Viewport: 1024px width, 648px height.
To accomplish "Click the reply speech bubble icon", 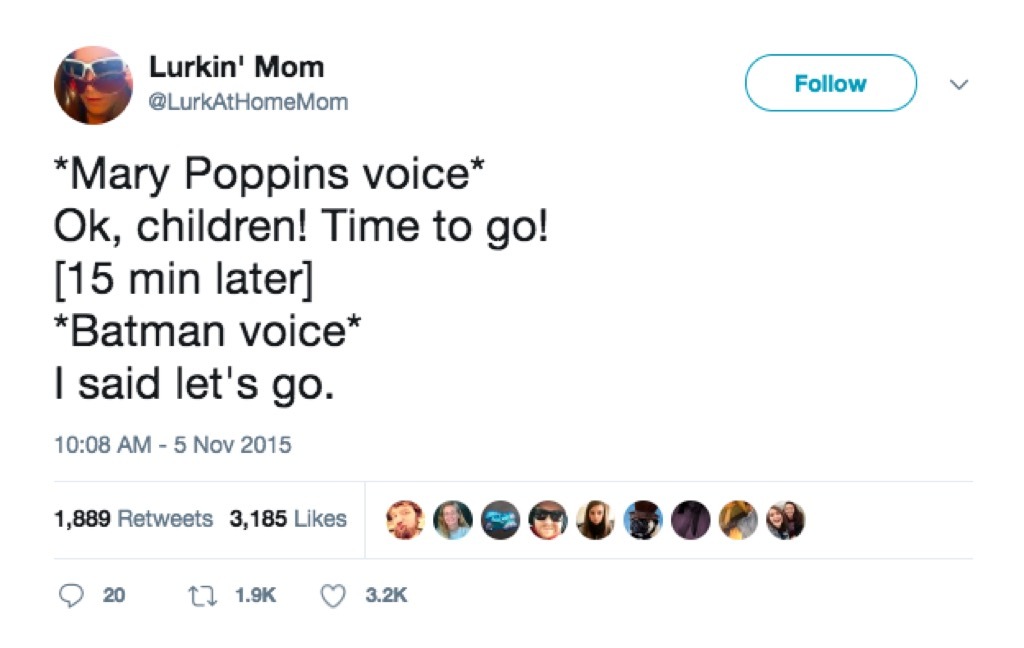I will [x=70, y=595].
